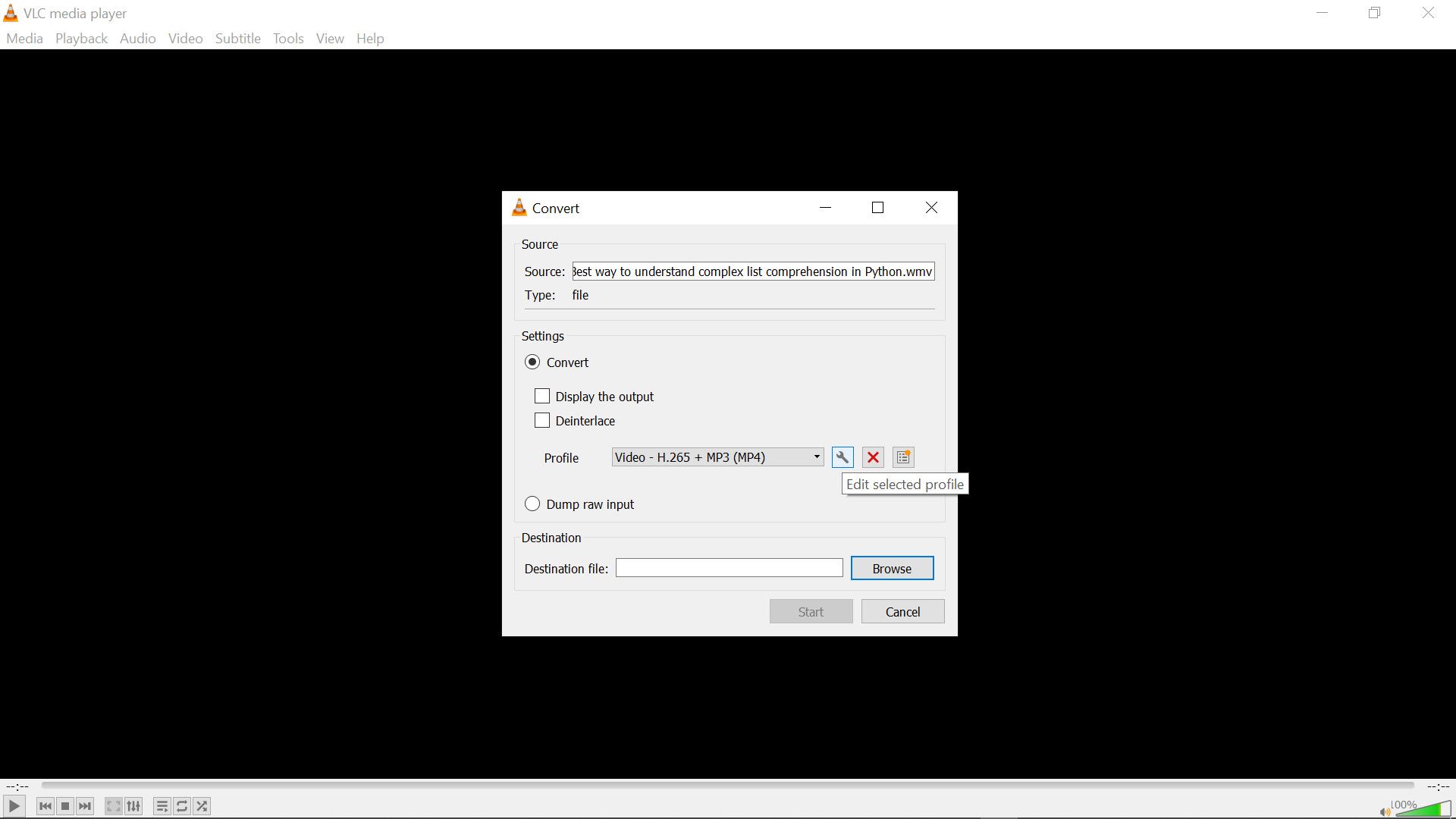Viewport: 1456px width, 819px height.
Task: Click the Destination file input field
Action: 729,568
